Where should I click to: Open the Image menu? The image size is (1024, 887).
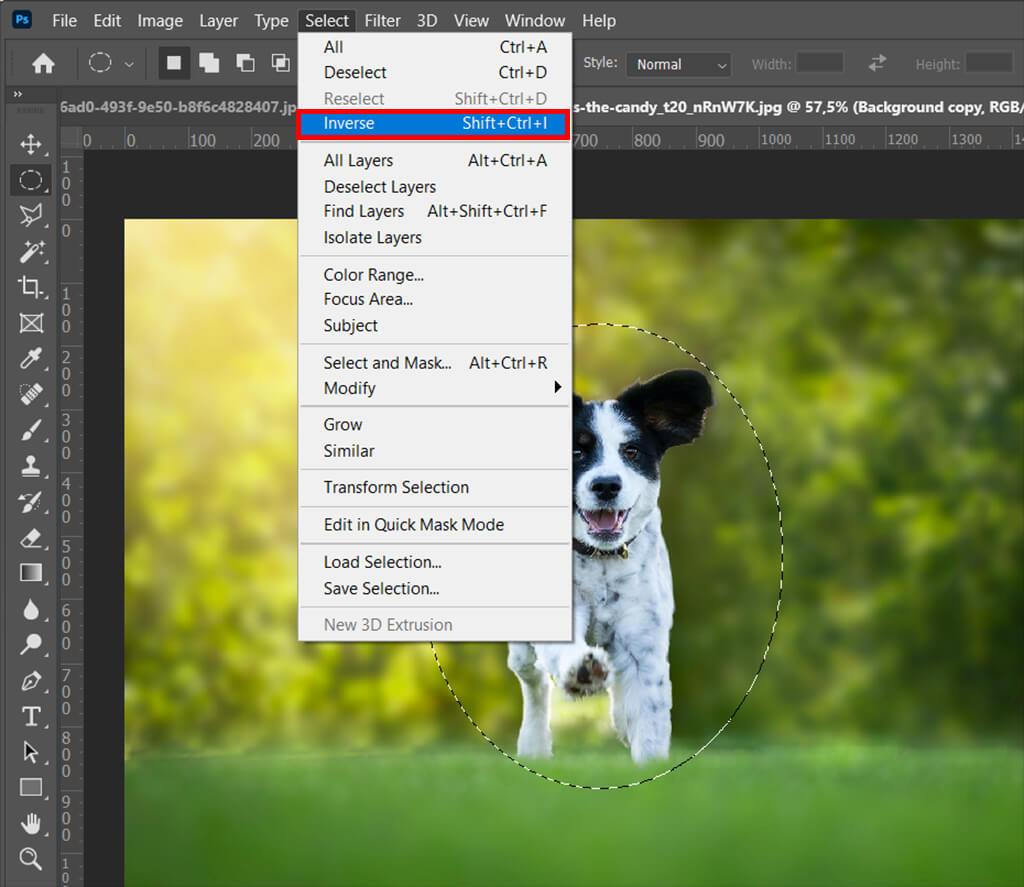pyautogui.click(x=160, y=21)
